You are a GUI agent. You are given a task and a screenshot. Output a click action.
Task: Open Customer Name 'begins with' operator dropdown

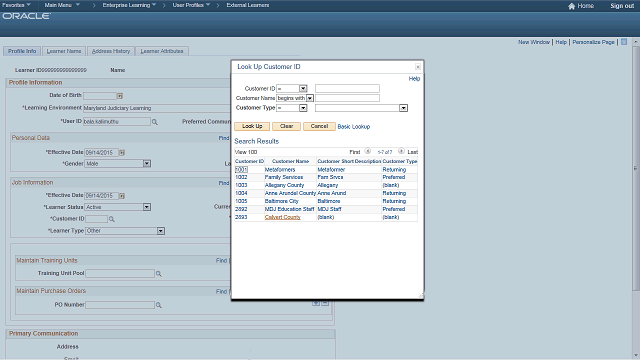295,98
